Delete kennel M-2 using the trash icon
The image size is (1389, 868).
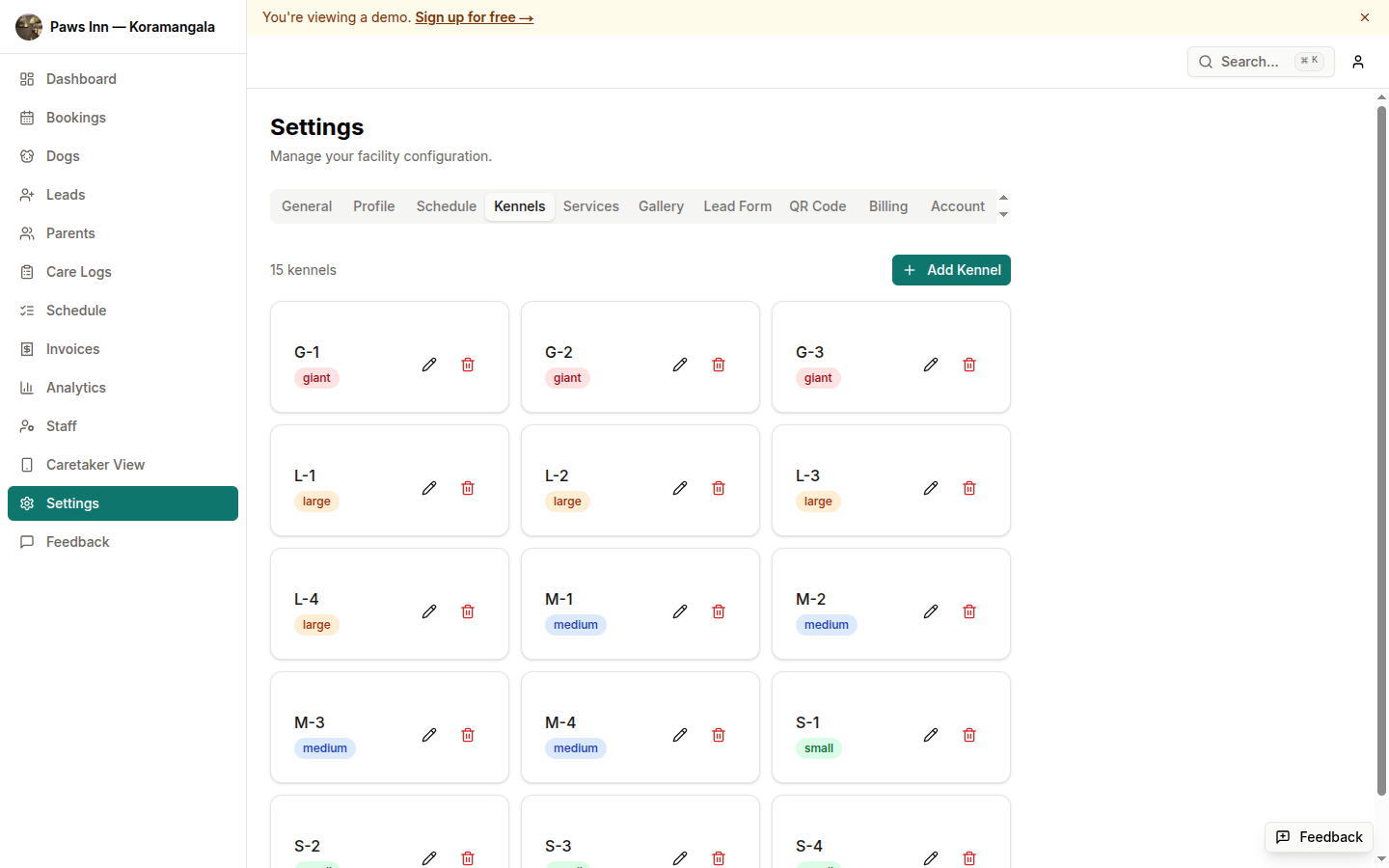click(969, 611)
